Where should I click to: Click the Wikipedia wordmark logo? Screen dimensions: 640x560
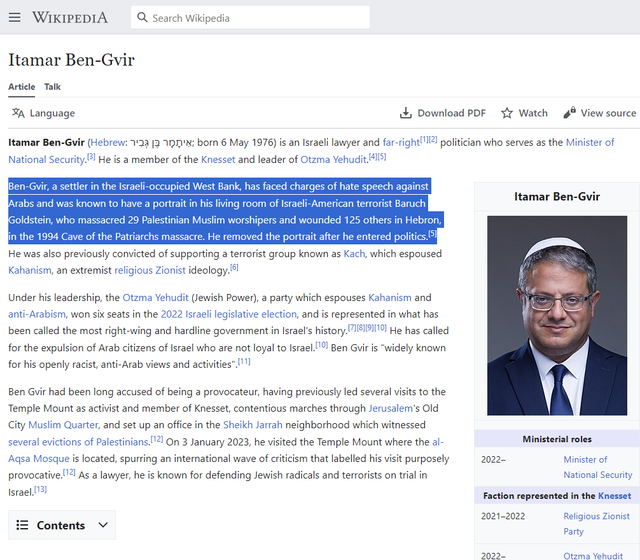tap(70, 18)
